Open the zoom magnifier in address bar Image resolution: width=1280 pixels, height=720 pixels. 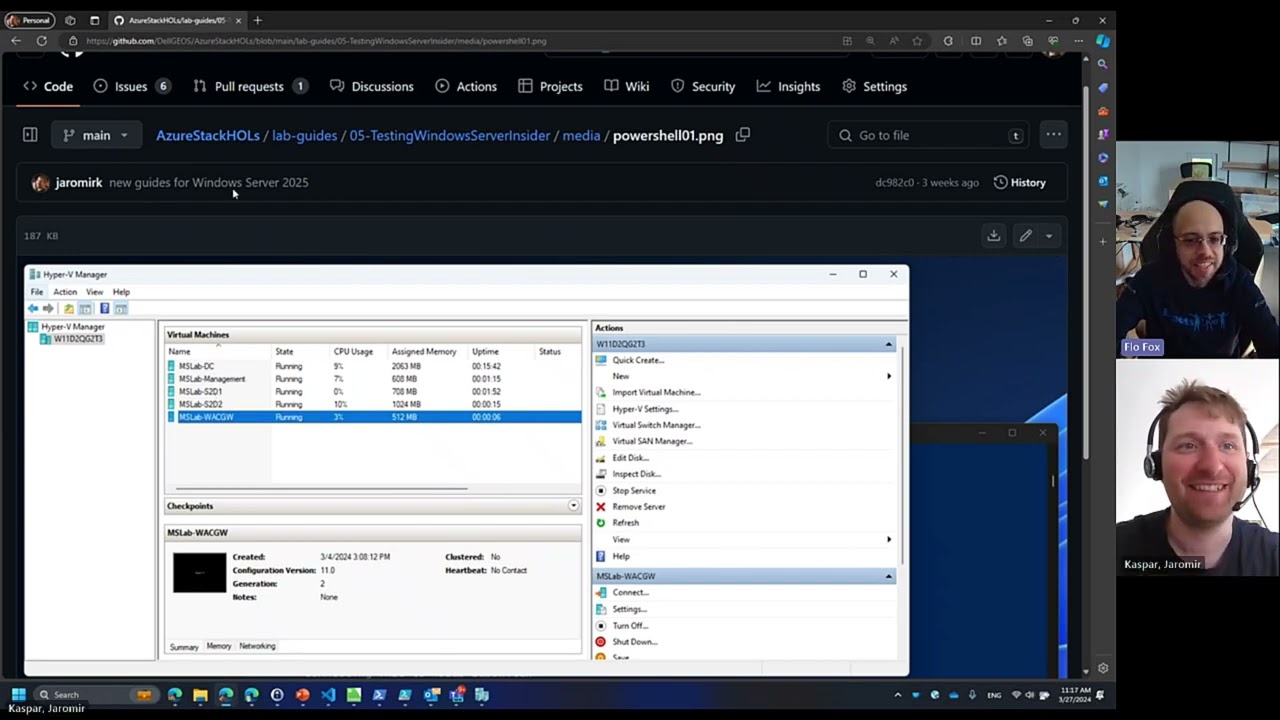(870, 41)
